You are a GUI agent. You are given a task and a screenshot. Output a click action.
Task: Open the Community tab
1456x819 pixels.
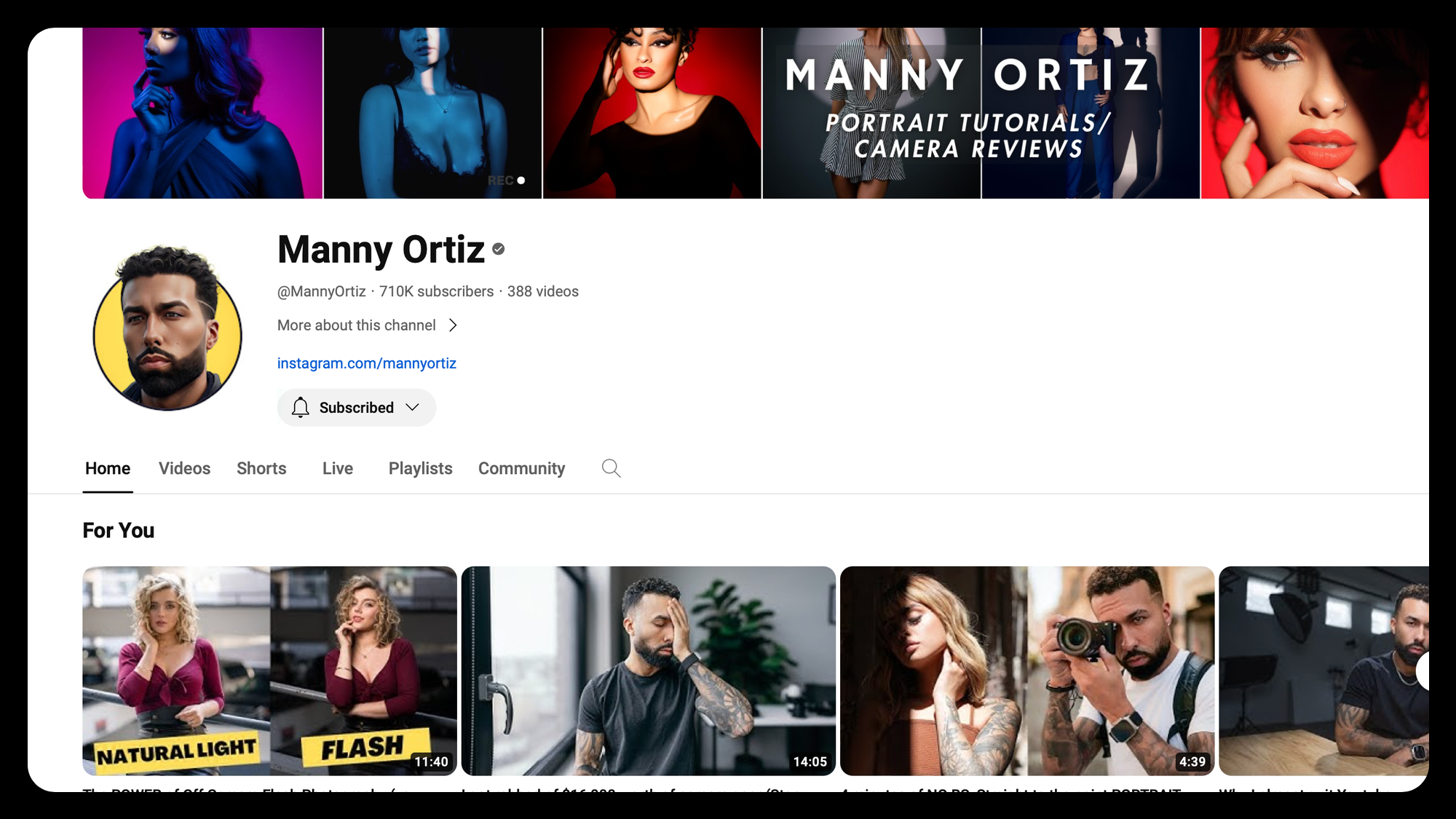(x=521, y=468)
